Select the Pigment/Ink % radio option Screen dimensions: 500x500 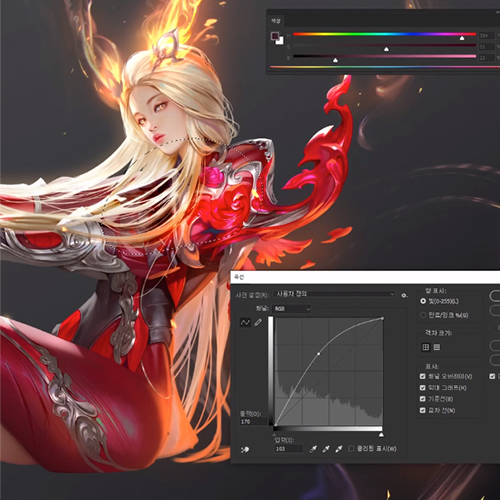tap(423, 315)
